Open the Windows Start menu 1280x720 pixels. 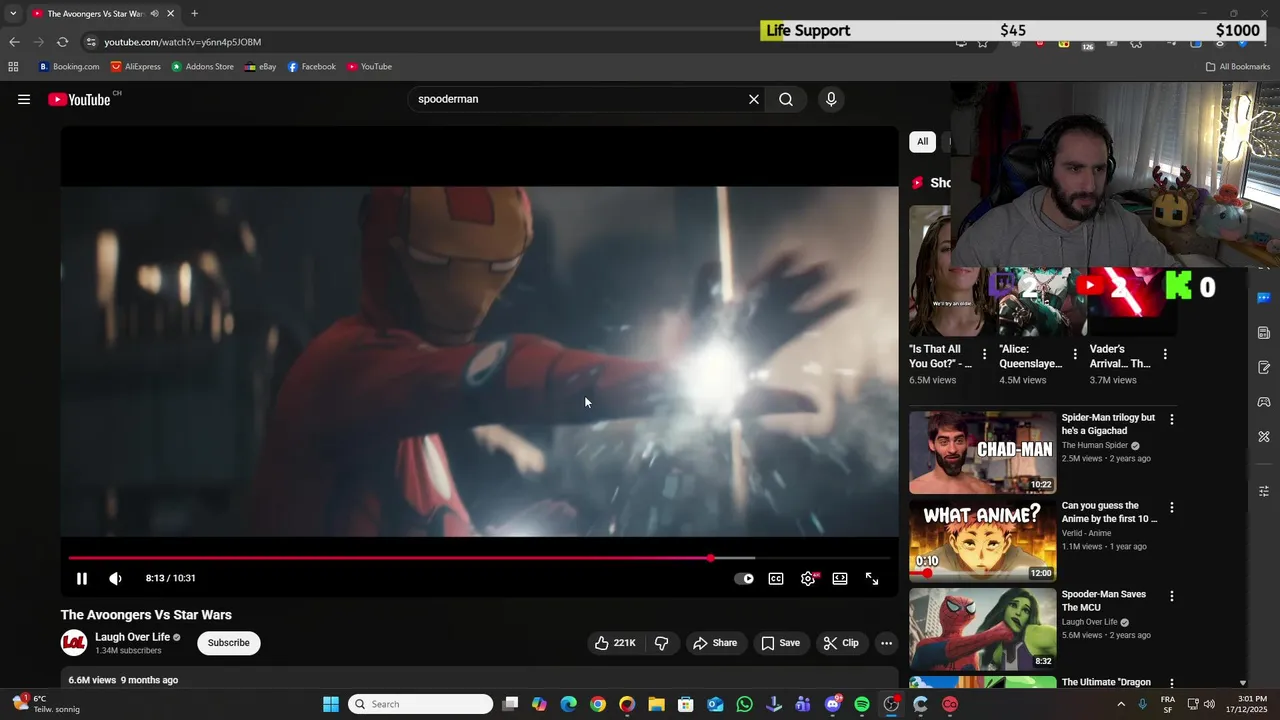pos(331,704)
